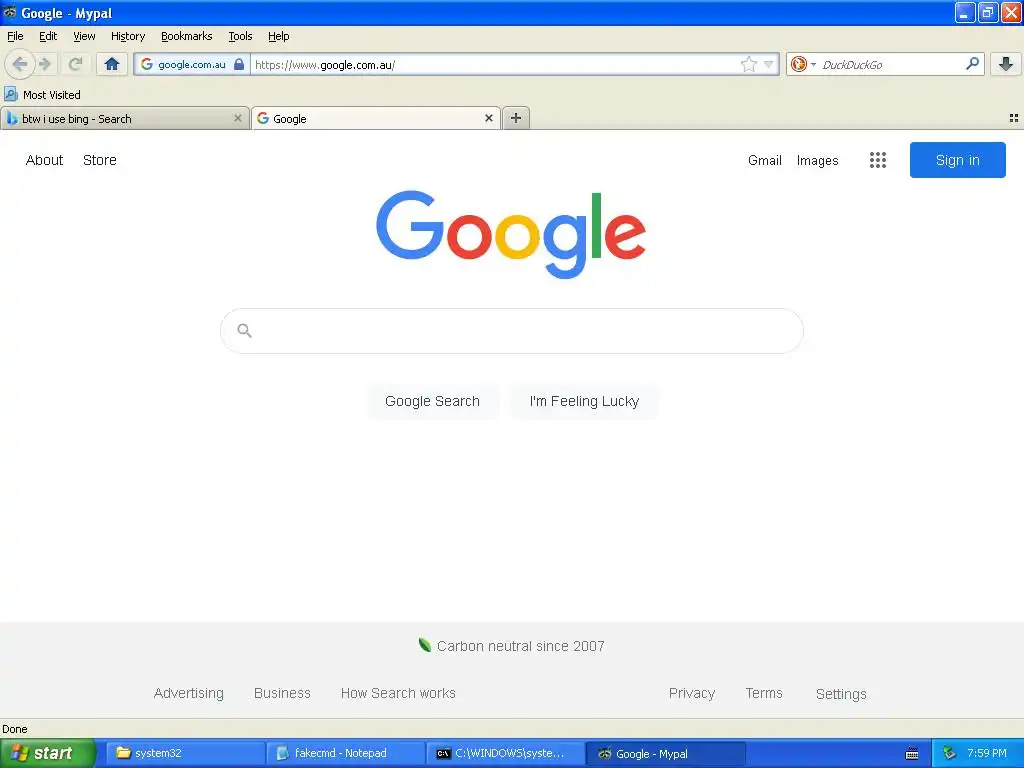1024x768 pixels.
Task: Open the Business footer link
Action: coord(282,693)
